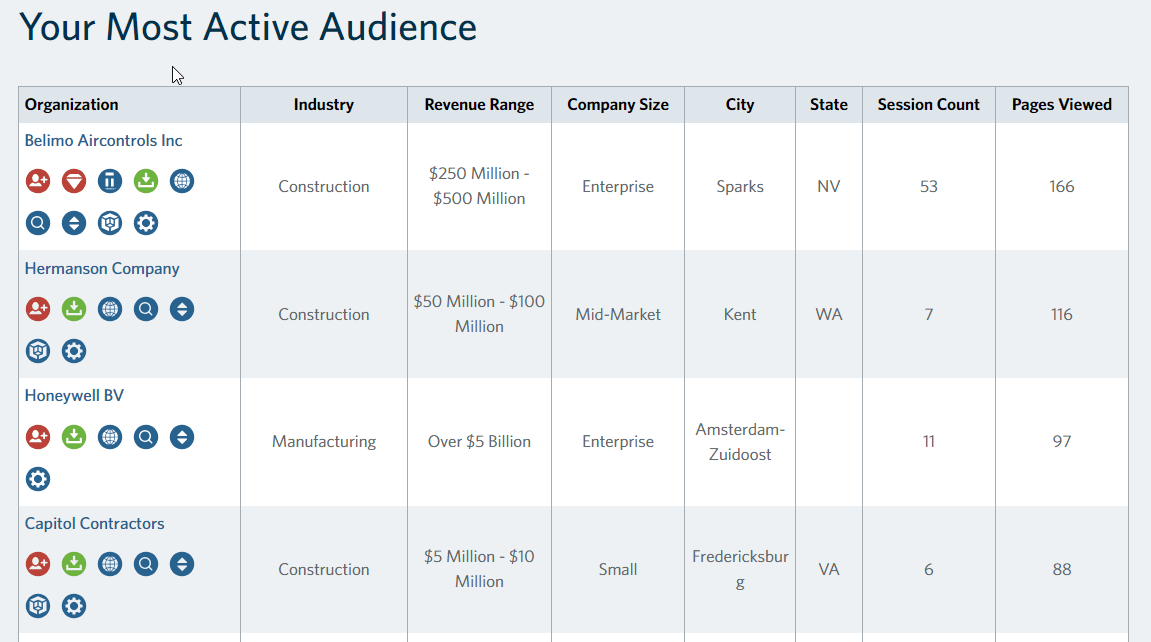Image resolution: width=1151 pixels, height=642 pixels.
Task: Click the up-down arrows icon for Honeywell BV
Action: coord(182,437)
